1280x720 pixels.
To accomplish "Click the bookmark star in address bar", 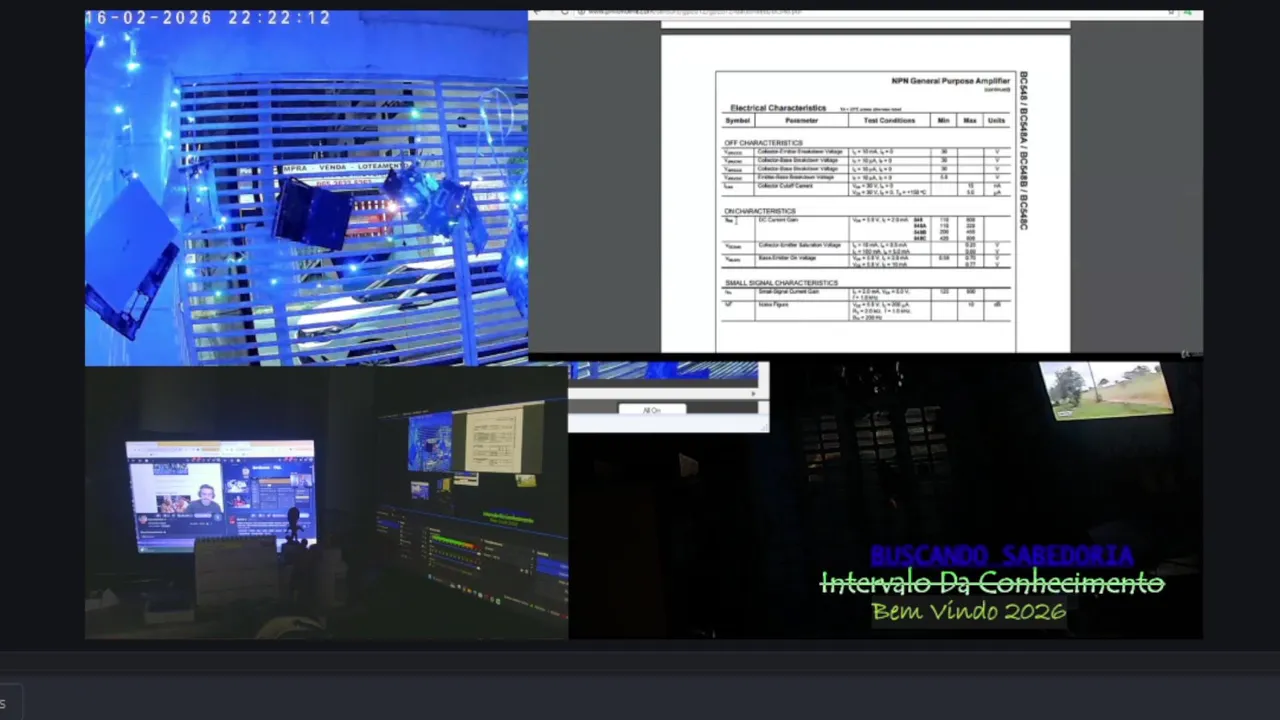I will (x=1172, y=12).
